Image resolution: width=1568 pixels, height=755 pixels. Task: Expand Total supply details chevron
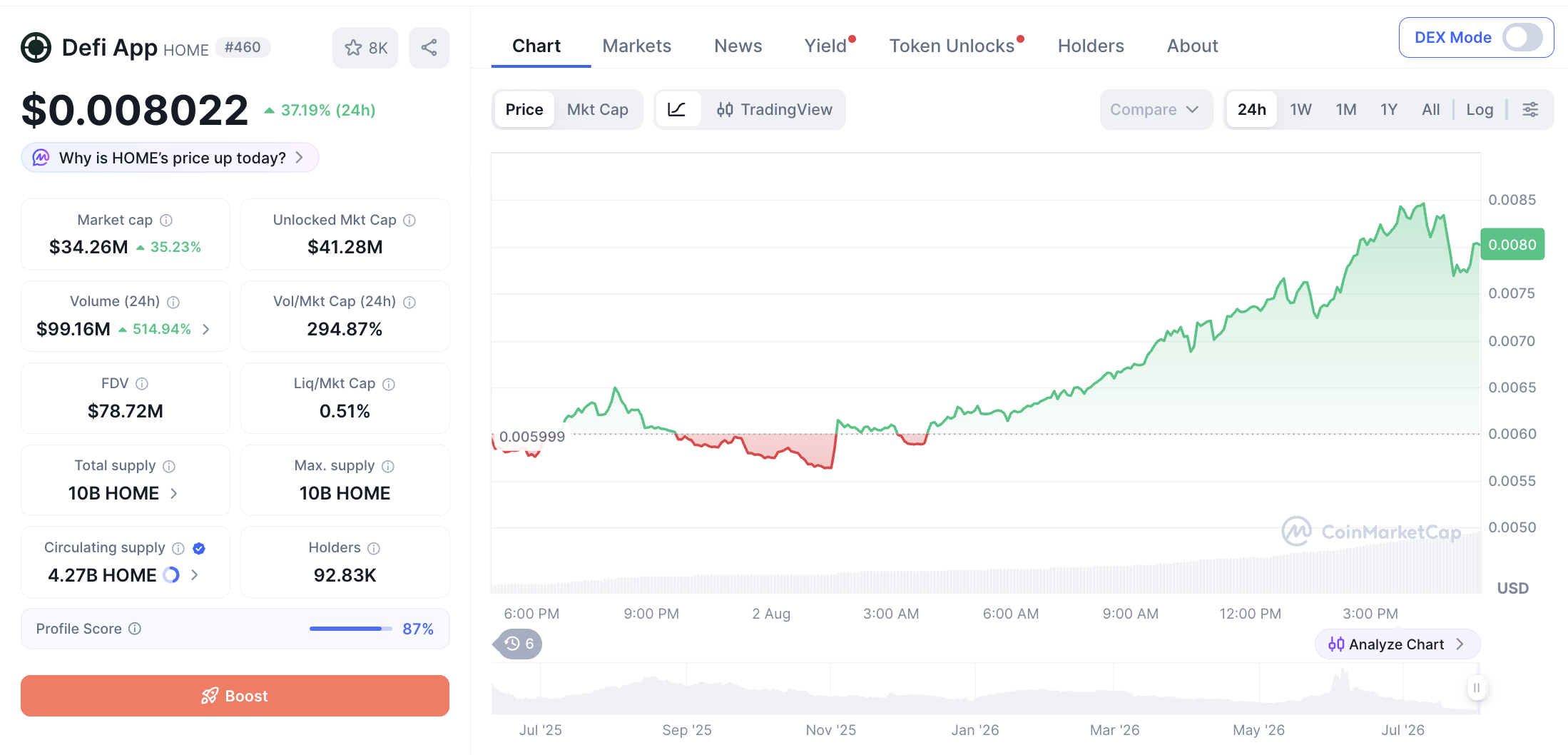click(x=174, y=493)
